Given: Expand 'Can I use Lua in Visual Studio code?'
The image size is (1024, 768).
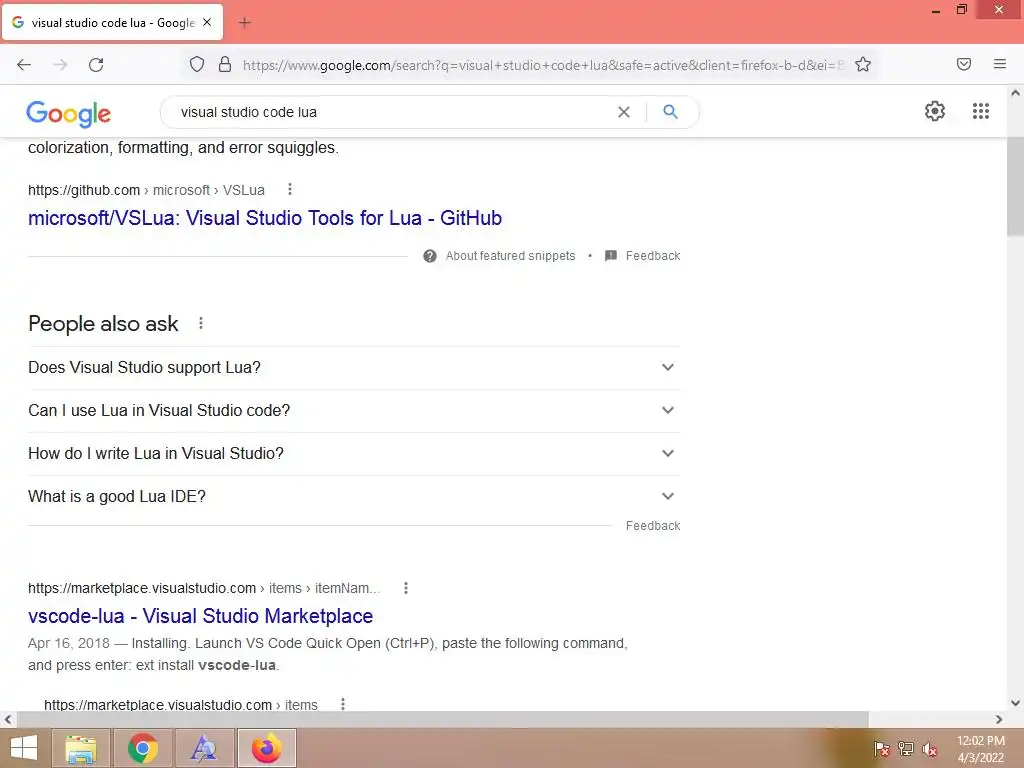Looking at the screenshot, I should 354,411.
